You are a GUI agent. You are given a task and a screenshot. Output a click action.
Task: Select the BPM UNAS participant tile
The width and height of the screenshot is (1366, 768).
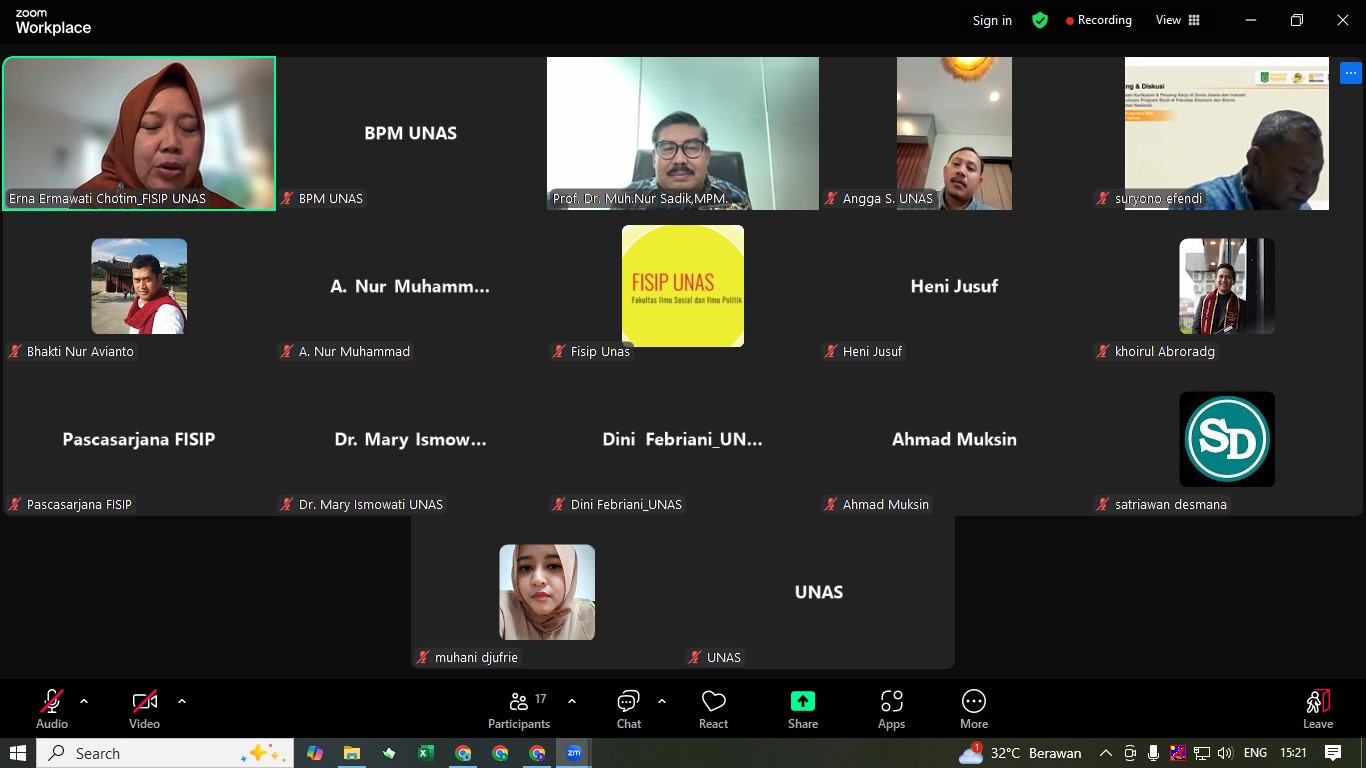click(411, 133)
